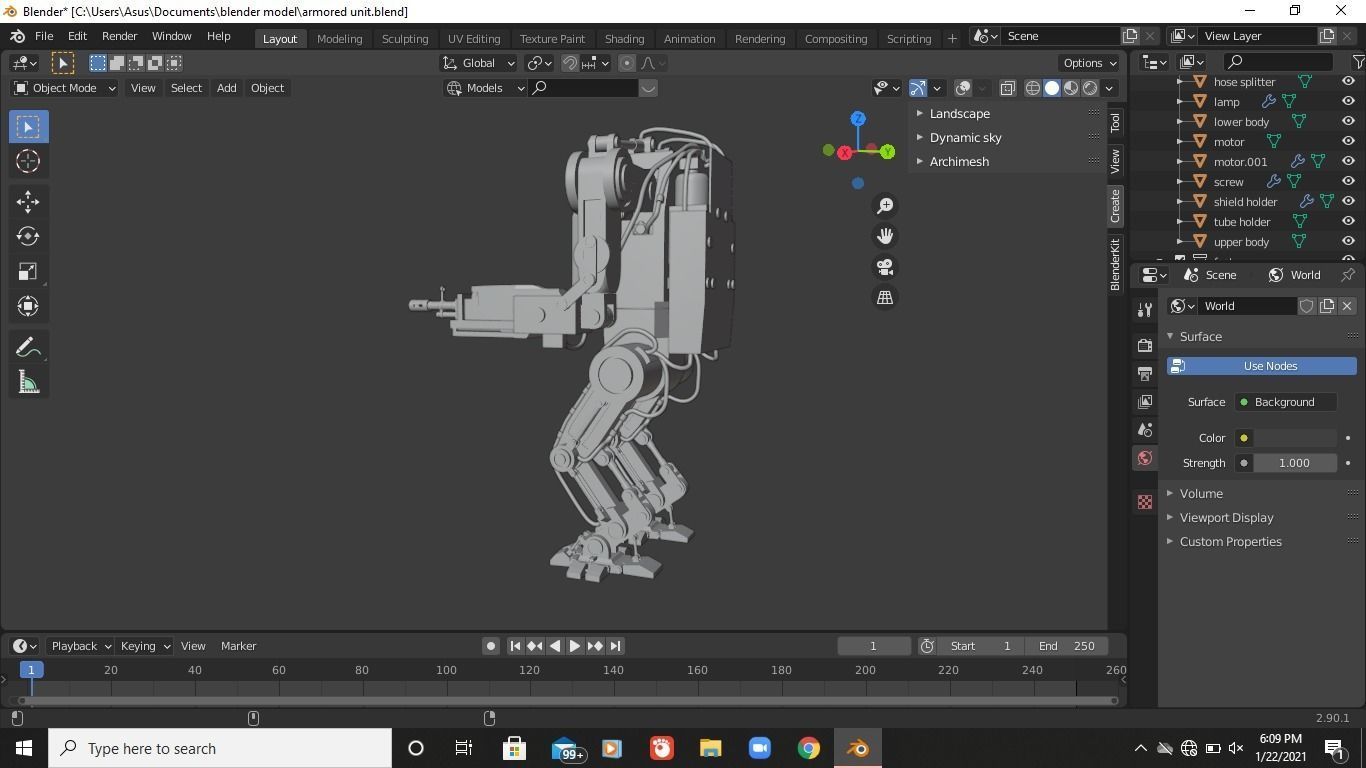The width and height of the screenshot is (1366, 768).
Task: Click the outliner filter funnel icon
Action: [1357, 62]
